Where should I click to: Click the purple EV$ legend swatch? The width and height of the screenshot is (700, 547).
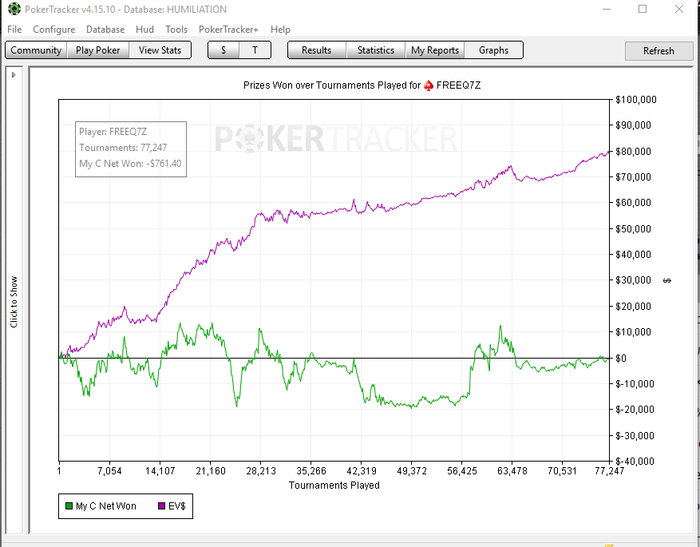point(162,506)
